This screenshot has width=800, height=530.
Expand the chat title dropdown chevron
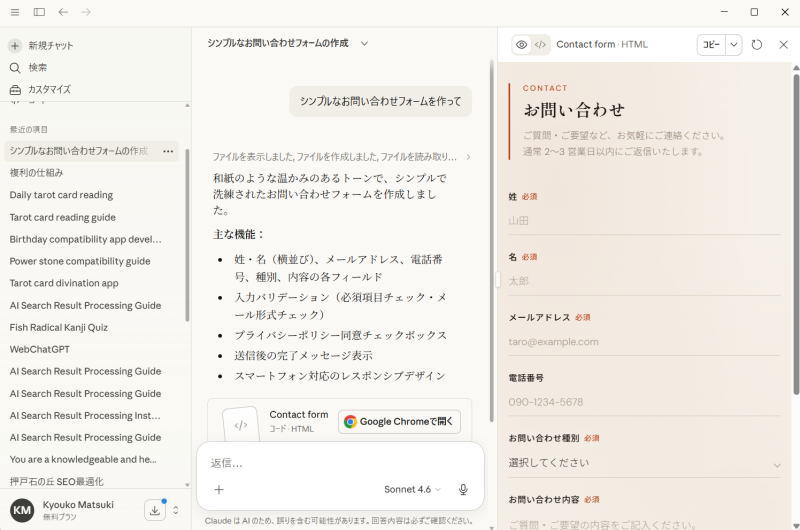tap(364, 43)
